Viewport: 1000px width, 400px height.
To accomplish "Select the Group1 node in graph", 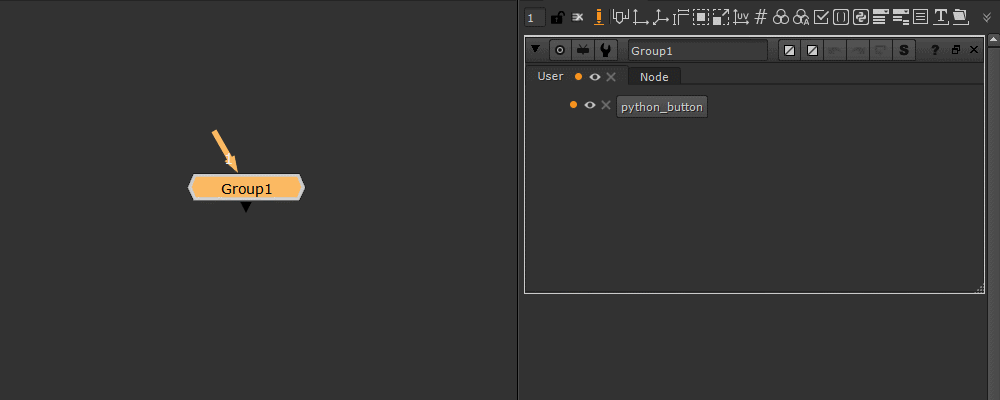I will (246, 188).
